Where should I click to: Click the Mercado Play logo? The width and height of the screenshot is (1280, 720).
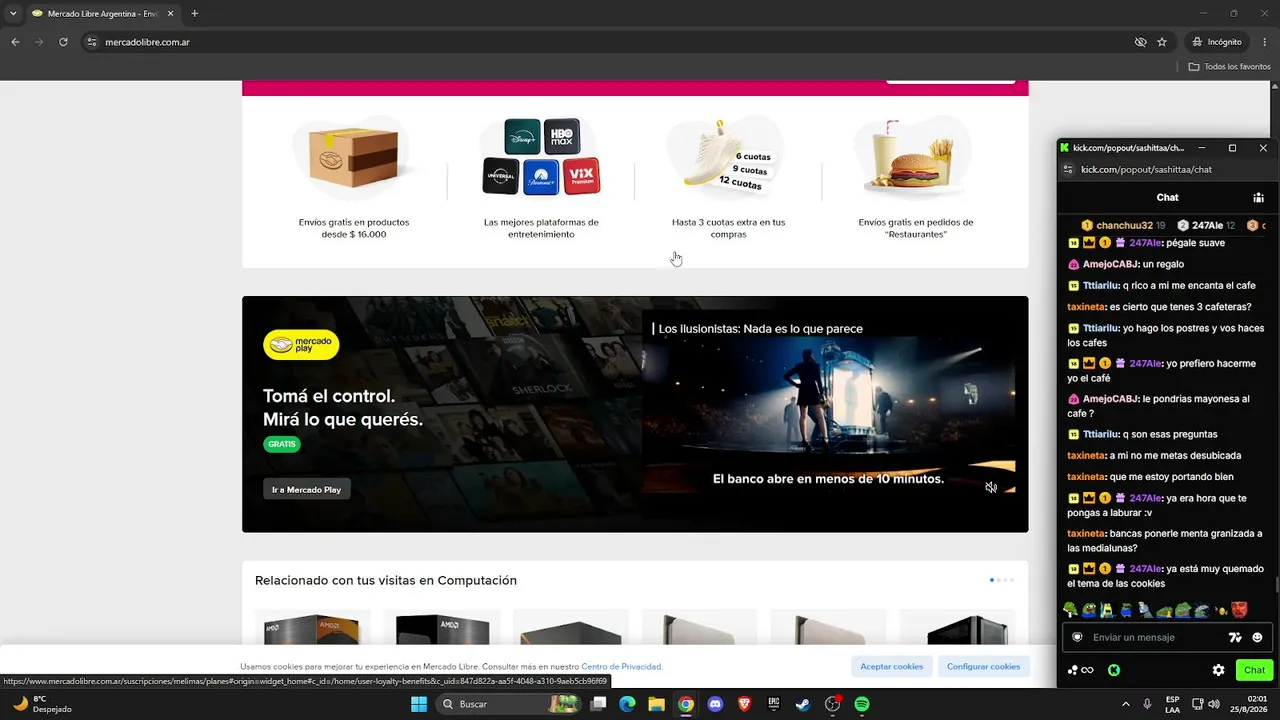[301, 345]
